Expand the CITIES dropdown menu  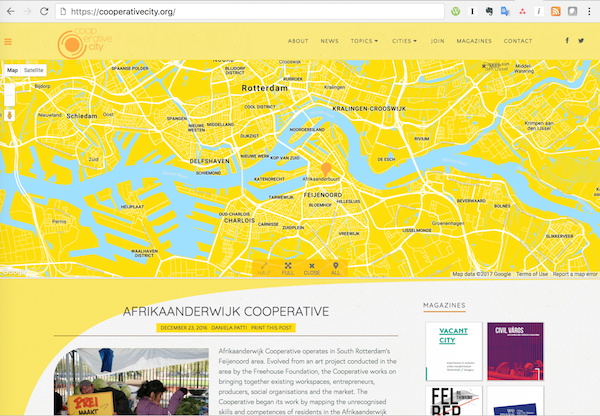pyautogui.click(x=404, y=41)
